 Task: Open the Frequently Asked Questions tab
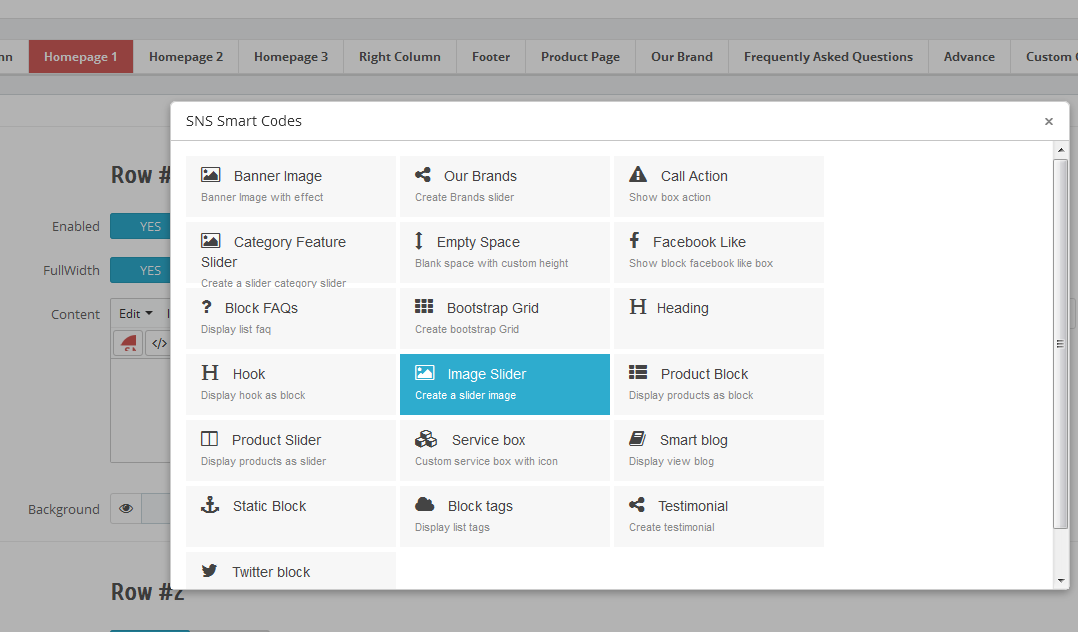828,57
